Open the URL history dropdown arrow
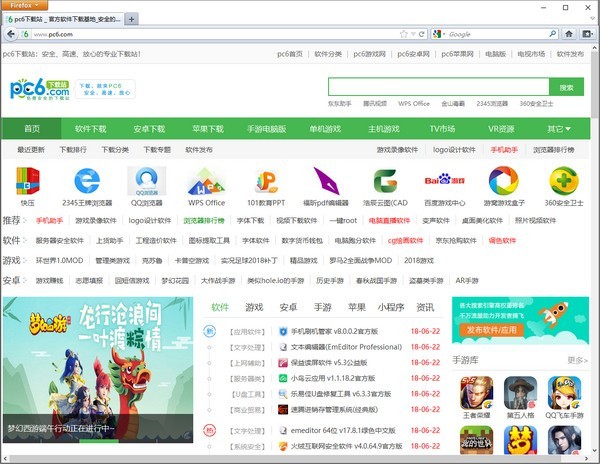 tap(413, 34)
